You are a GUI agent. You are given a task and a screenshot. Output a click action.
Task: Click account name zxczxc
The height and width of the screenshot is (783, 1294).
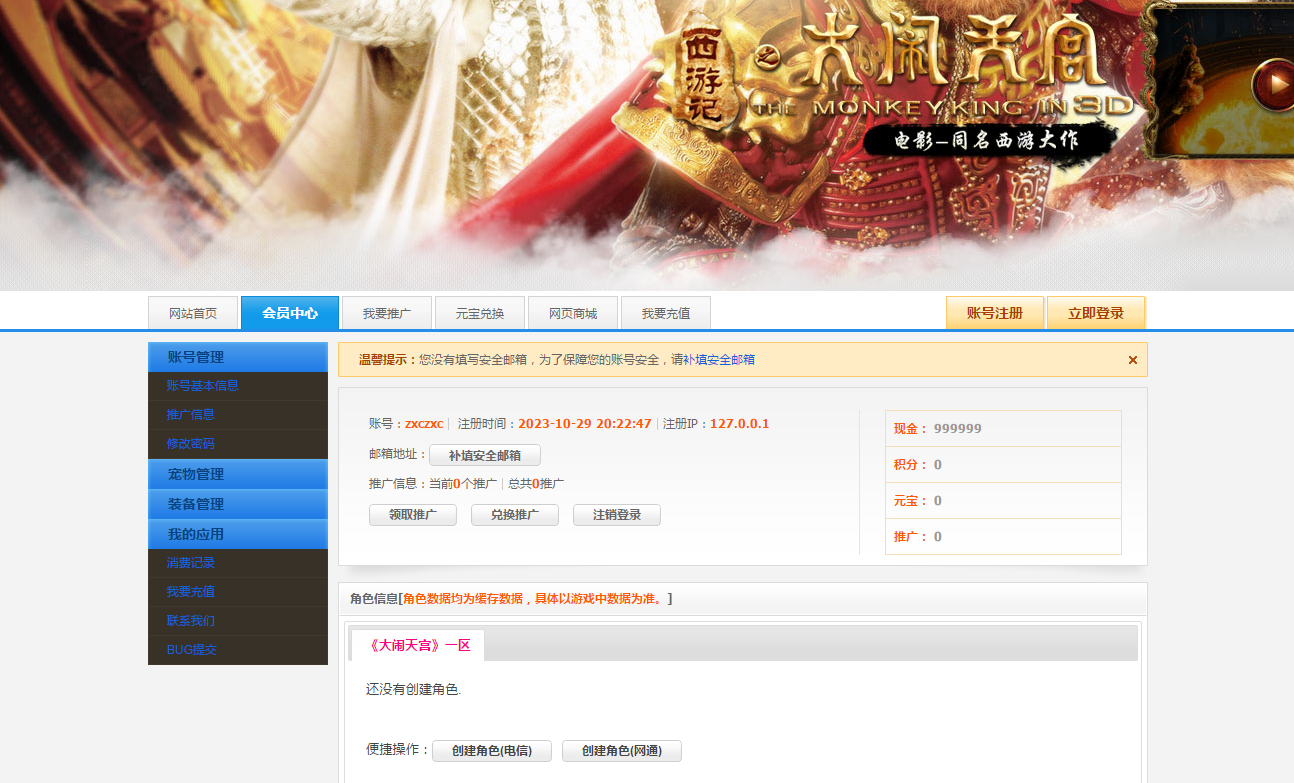pyautogui.click(x=424, y=424)
